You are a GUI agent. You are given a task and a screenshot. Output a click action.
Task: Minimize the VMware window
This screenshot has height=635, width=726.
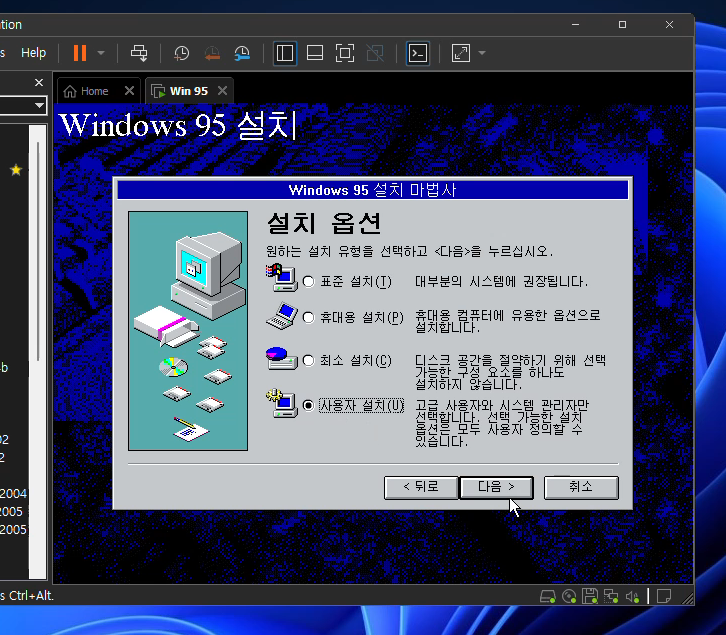point(576,25)
